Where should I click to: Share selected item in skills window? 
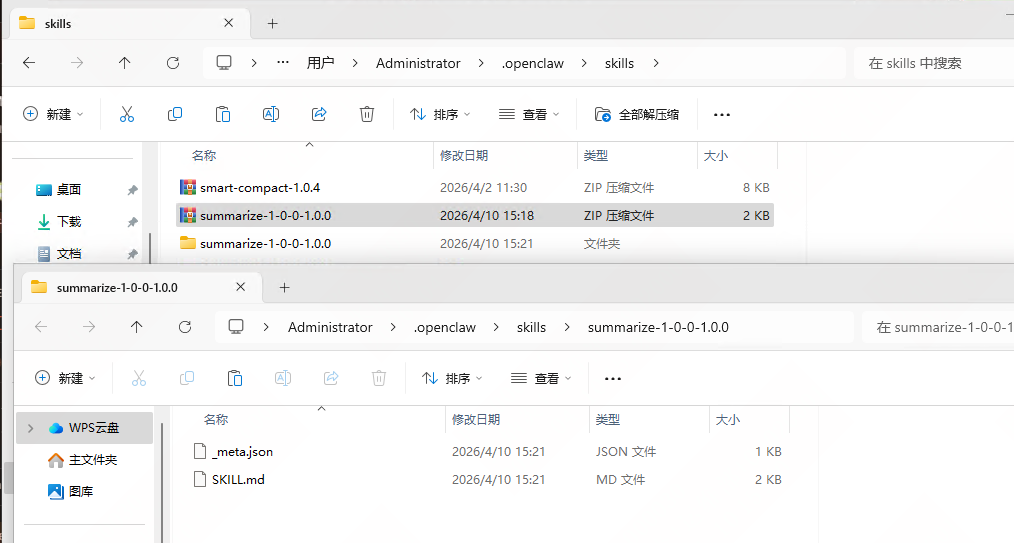(x=319, y=114)
